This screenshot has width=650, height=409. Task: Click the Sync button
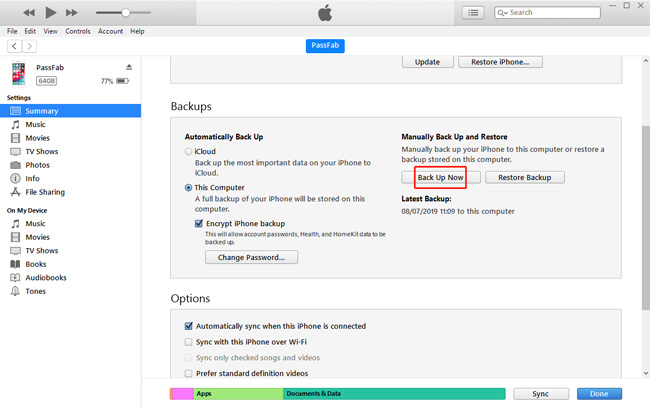(541, 394)
